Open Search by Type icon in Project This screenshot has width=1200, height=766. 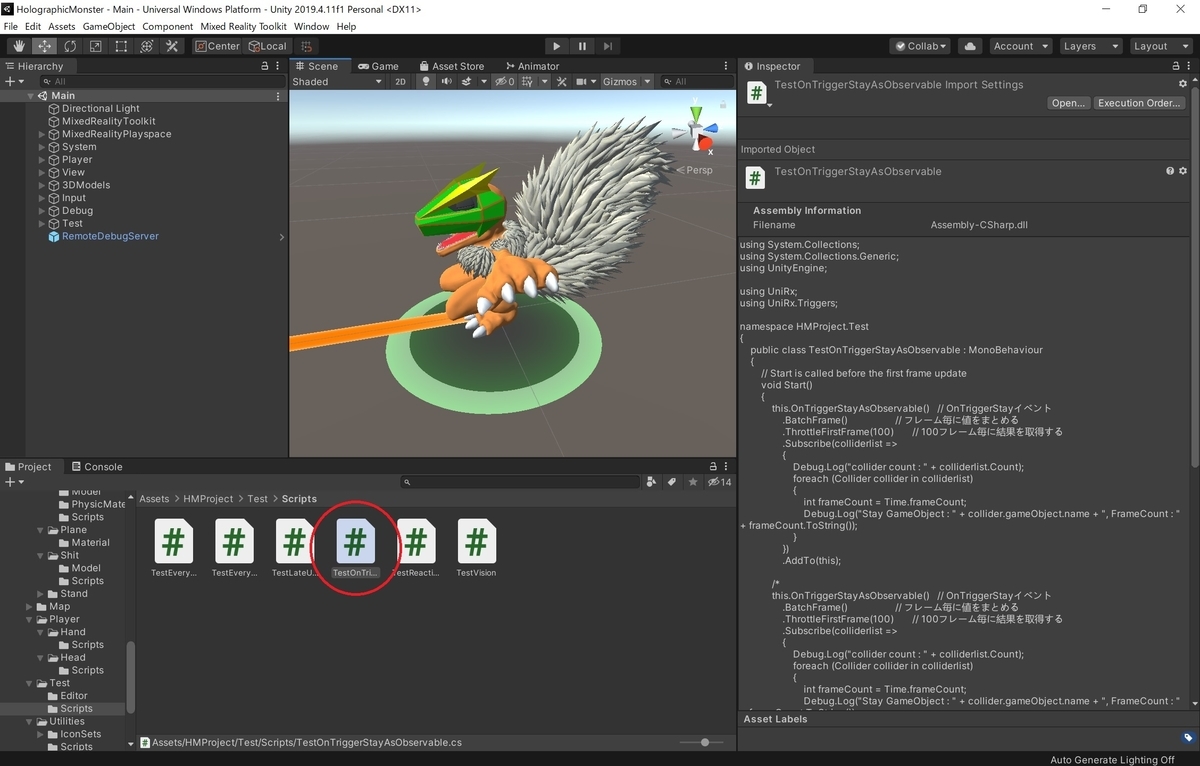[652, 482]
